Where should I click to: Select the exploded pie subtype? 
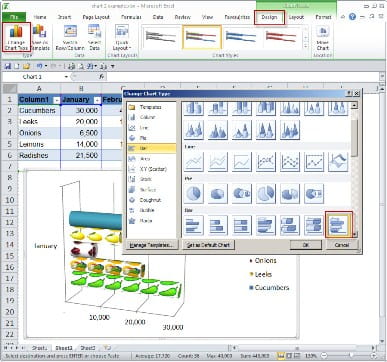point(266,193)
